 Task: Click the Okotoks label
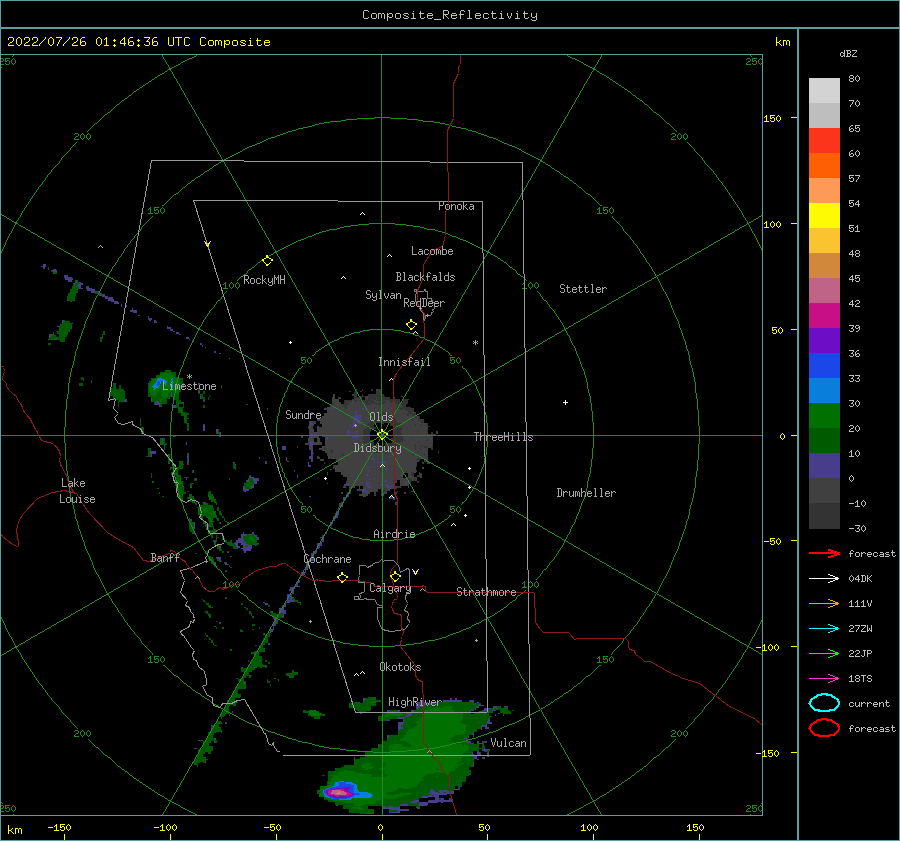tap(400, 667)
